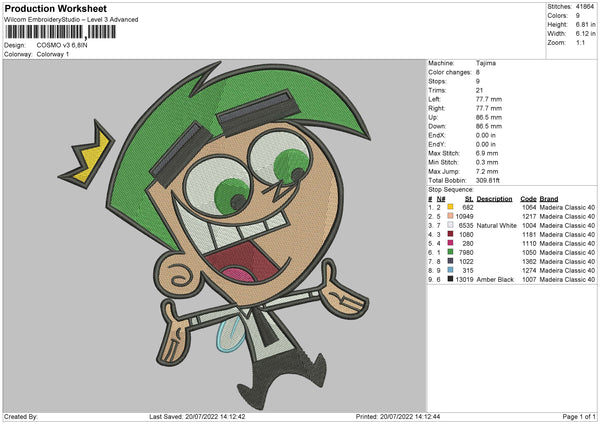The image size is (600, 424).
Task: Pick the dark red swatch, code 1181
Action: coord(451,234)
